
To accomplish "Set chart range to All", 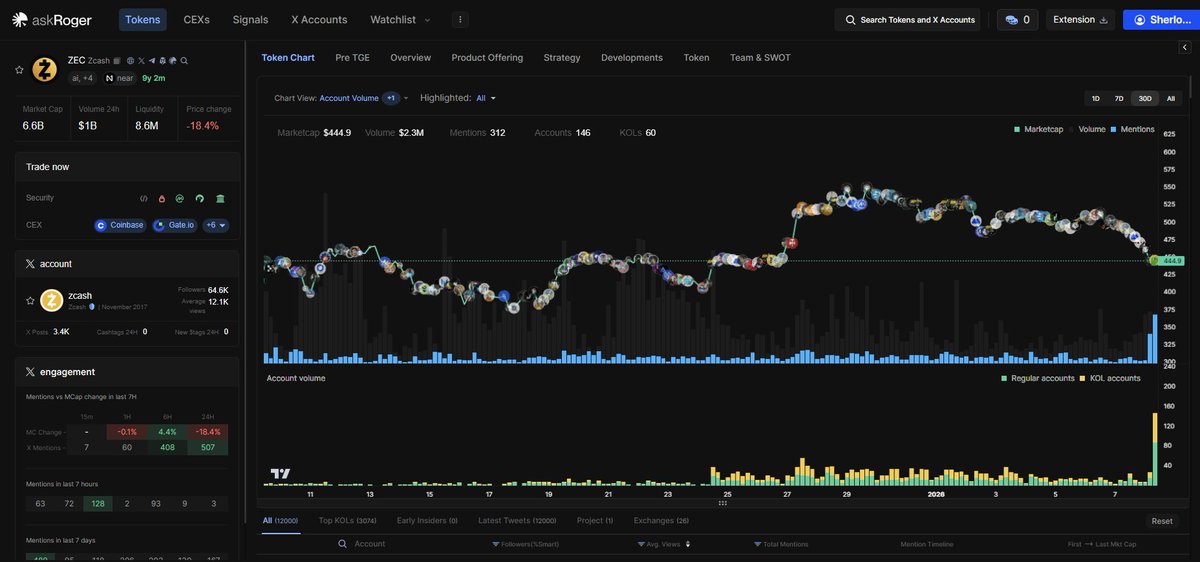I will (x=1171, y=98).
